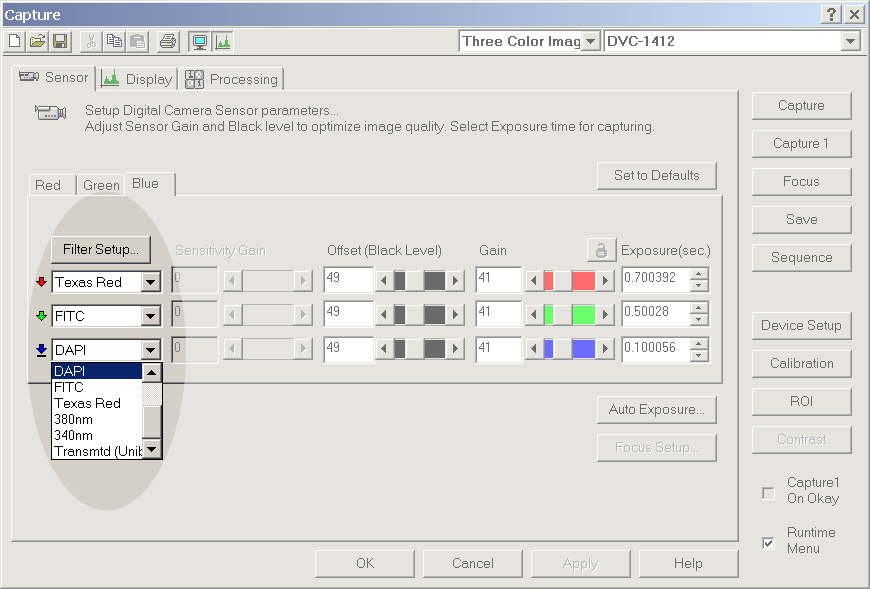The height and width of the screenshot is (589, 870).
Task: Click the Set to Defaults button
Action: click(656, 176)
